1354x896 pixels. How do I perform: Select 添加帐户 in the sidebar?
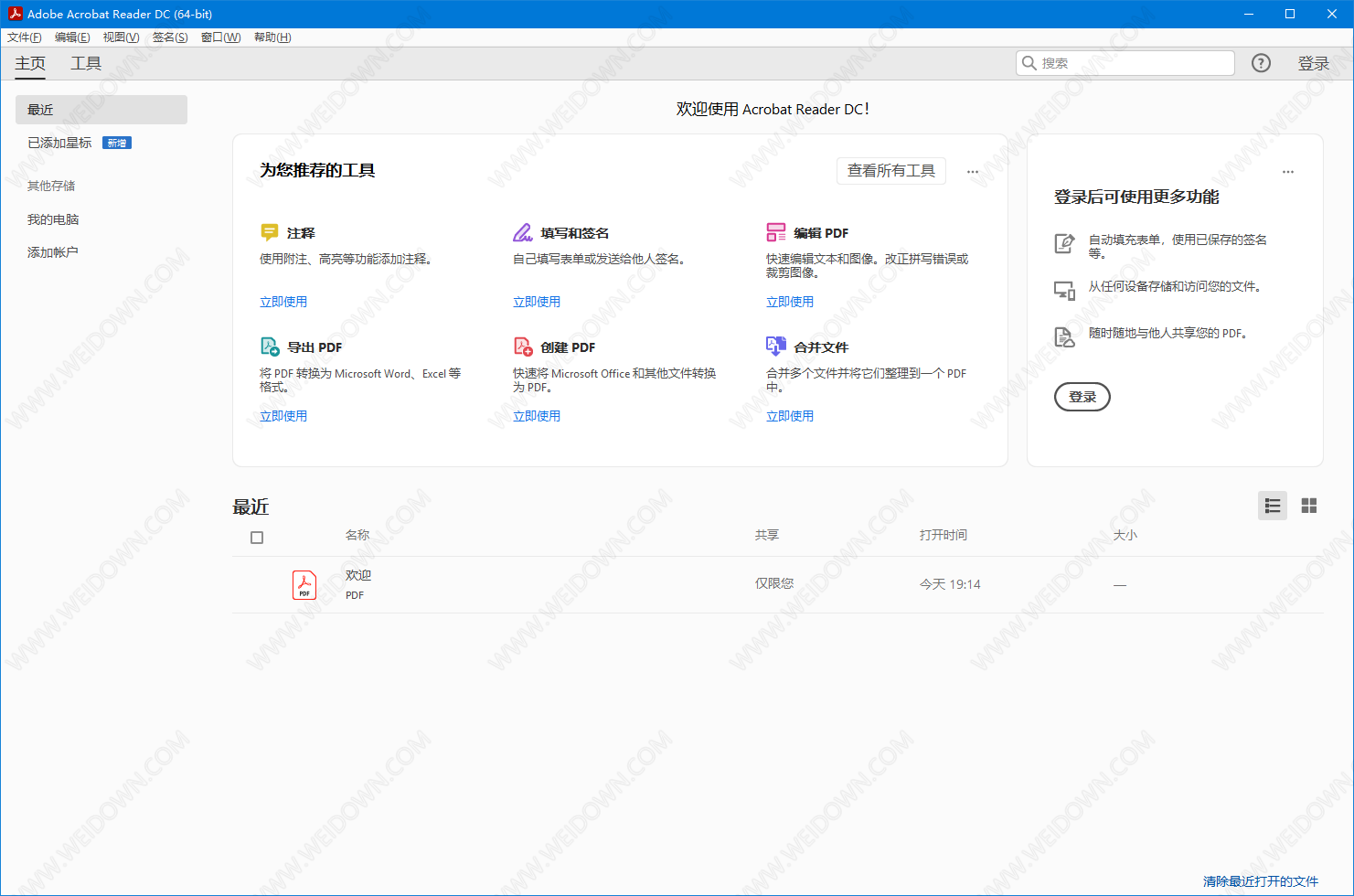click(53, 252)
